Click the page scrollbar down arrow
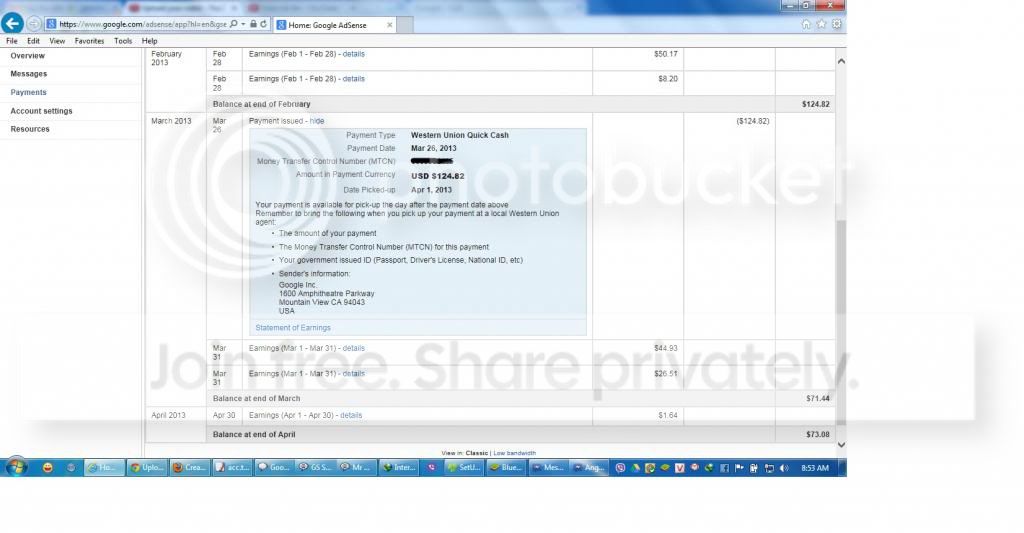Image resolution: width=1024 pixels, height=533 pixels. (841, 445)
